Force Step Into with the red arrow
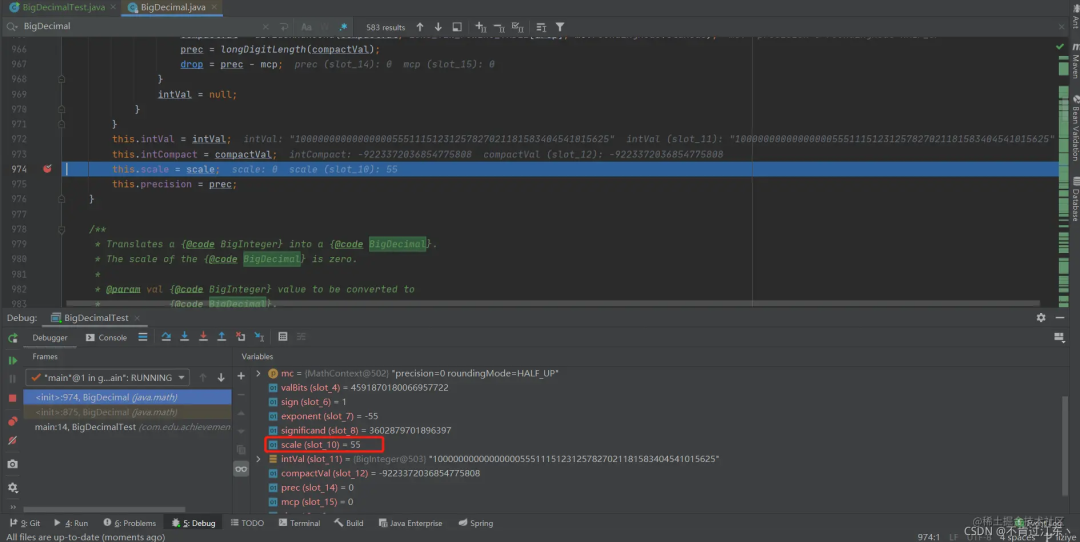The height and width of the screenshot is (542, 1080). [x=203, y=337]
